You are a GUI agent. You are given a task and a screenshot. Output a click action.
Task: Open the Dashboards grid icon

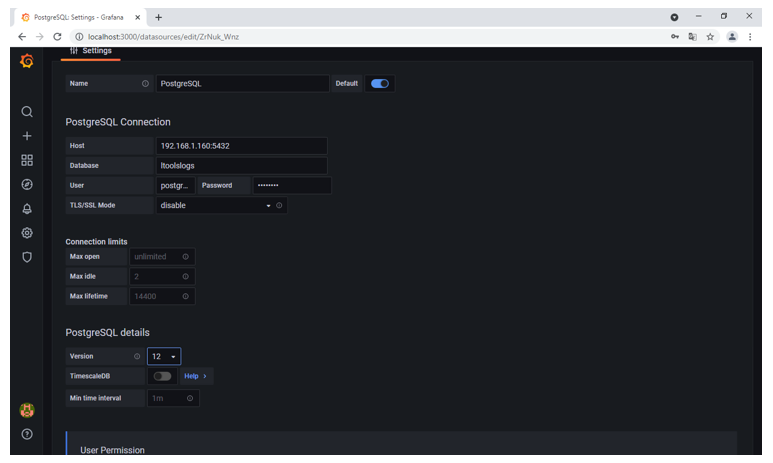[27, 160]
